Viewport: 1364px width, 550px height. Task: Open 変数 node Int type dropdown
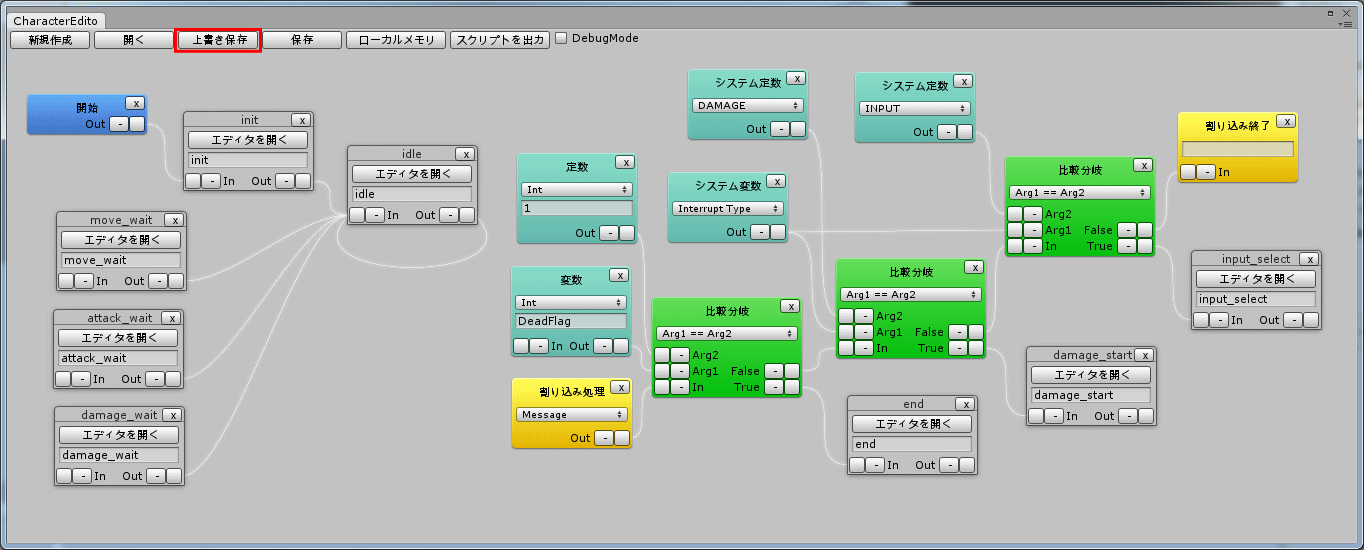(x=571, y=302)
